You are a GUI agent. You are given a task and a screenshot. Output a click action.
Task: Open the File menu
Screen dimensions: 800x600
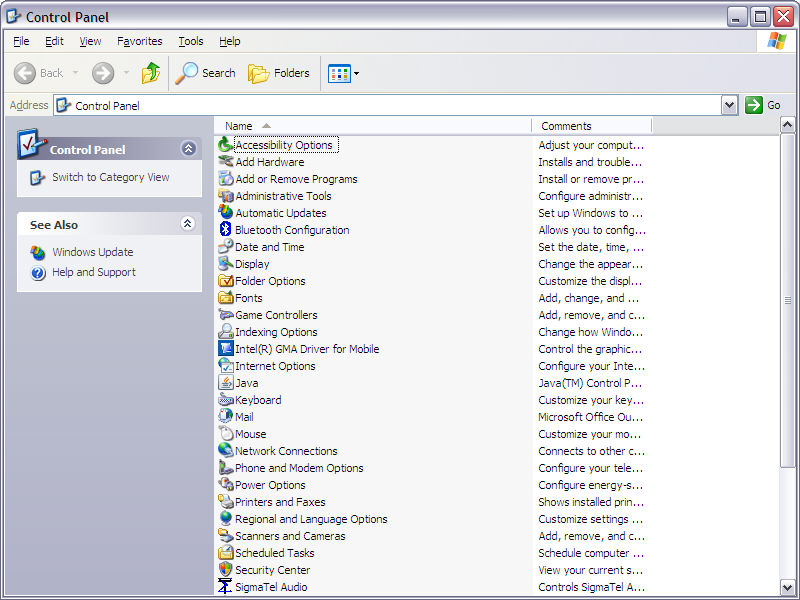tap(21, 41)
